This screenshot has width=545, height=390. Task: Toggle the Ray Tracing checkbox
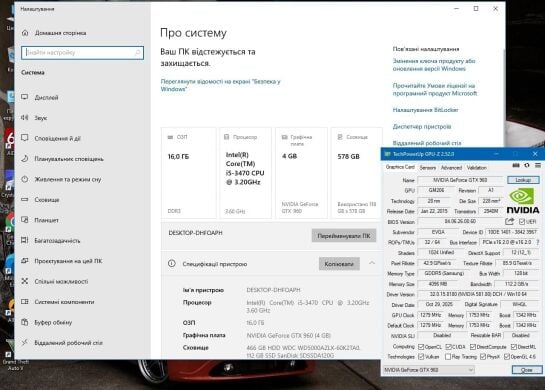448,357
